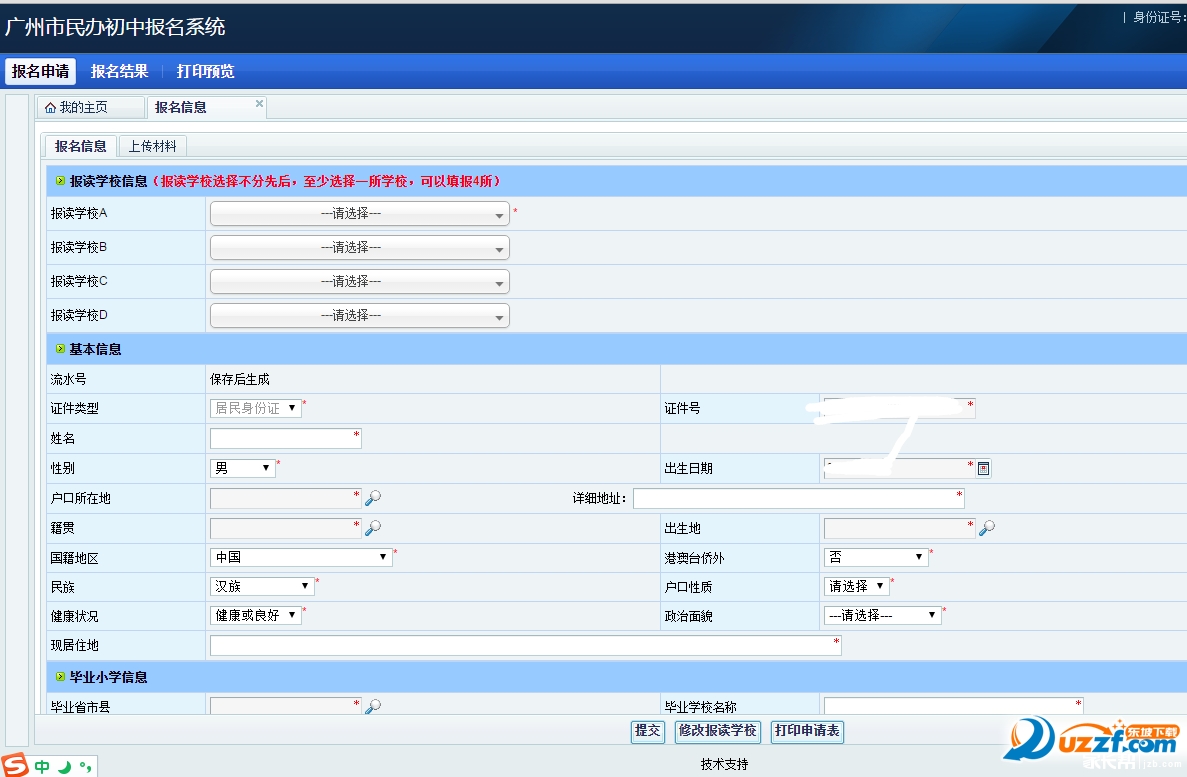
Task: Open the 政治面貌 dropdown
Action: (883, 616)
